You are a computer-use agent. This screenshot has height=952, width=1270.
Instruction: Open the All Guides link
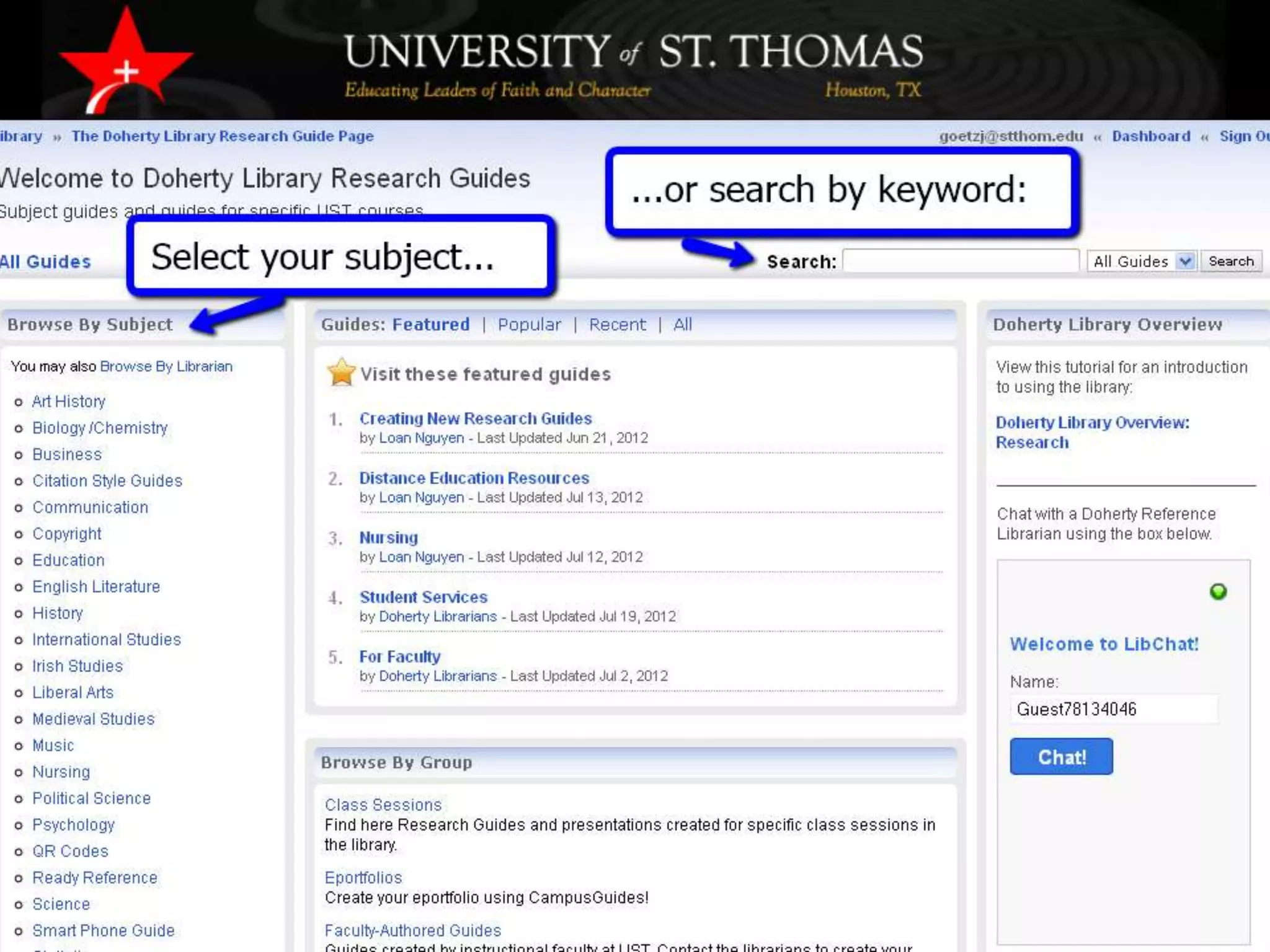[x=45, y=262]
